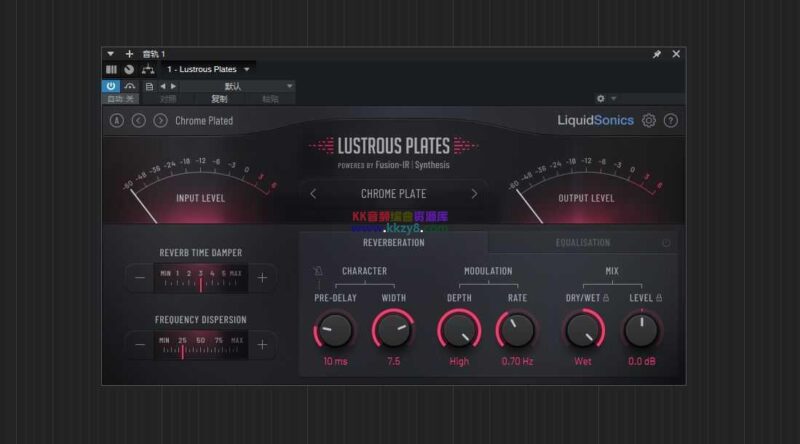The image size is (800, 444).
Task: Toggle the Dry/Wet lock icon
Action: [606, 298]
